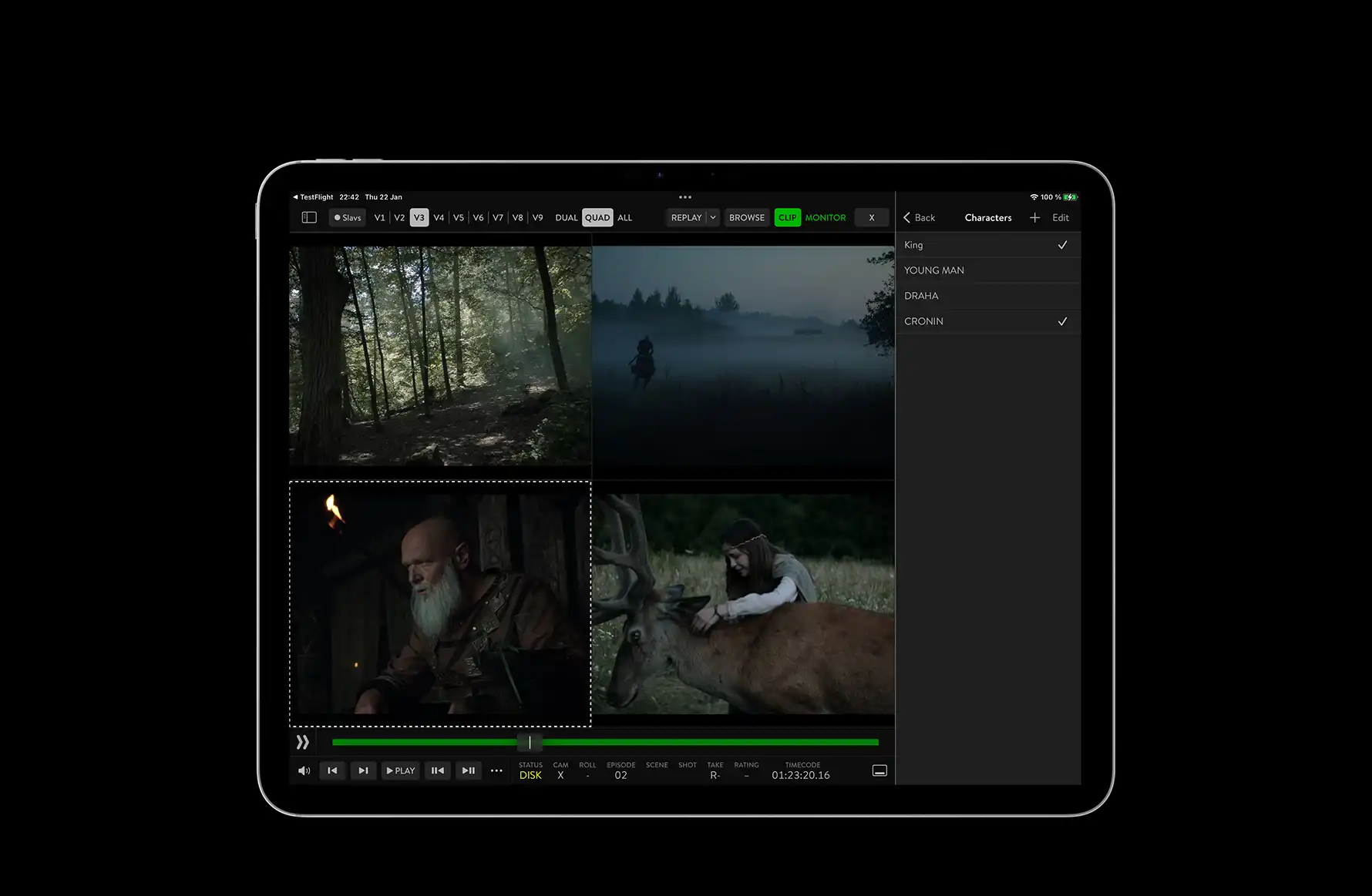This screenshot has height=896, width=1372.
Task: Step back one frame
Action: pyautogui.click(x=437, y=770)
